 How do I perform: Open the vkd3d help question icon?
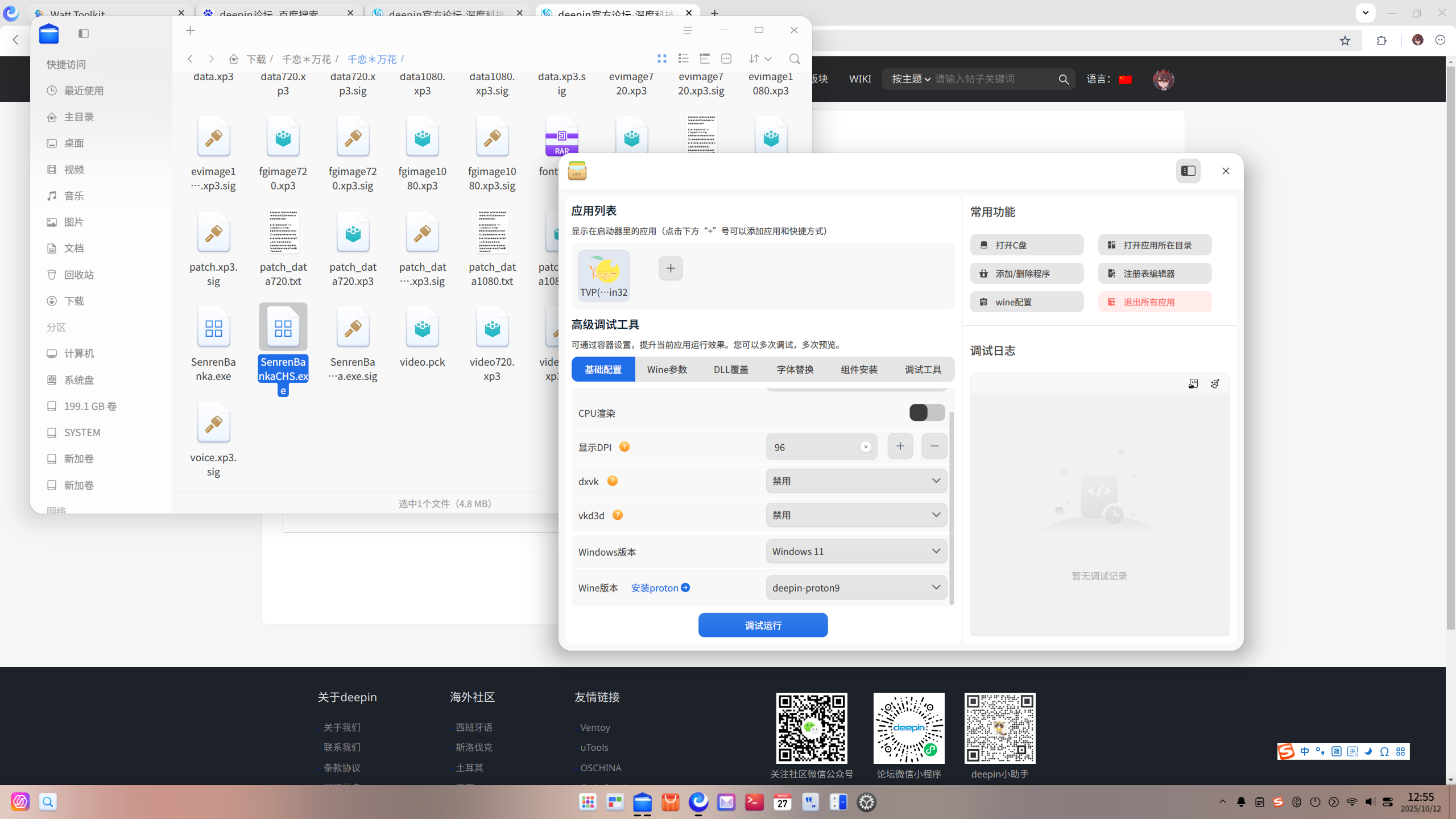pyautogui.click(x=618, y=515)
